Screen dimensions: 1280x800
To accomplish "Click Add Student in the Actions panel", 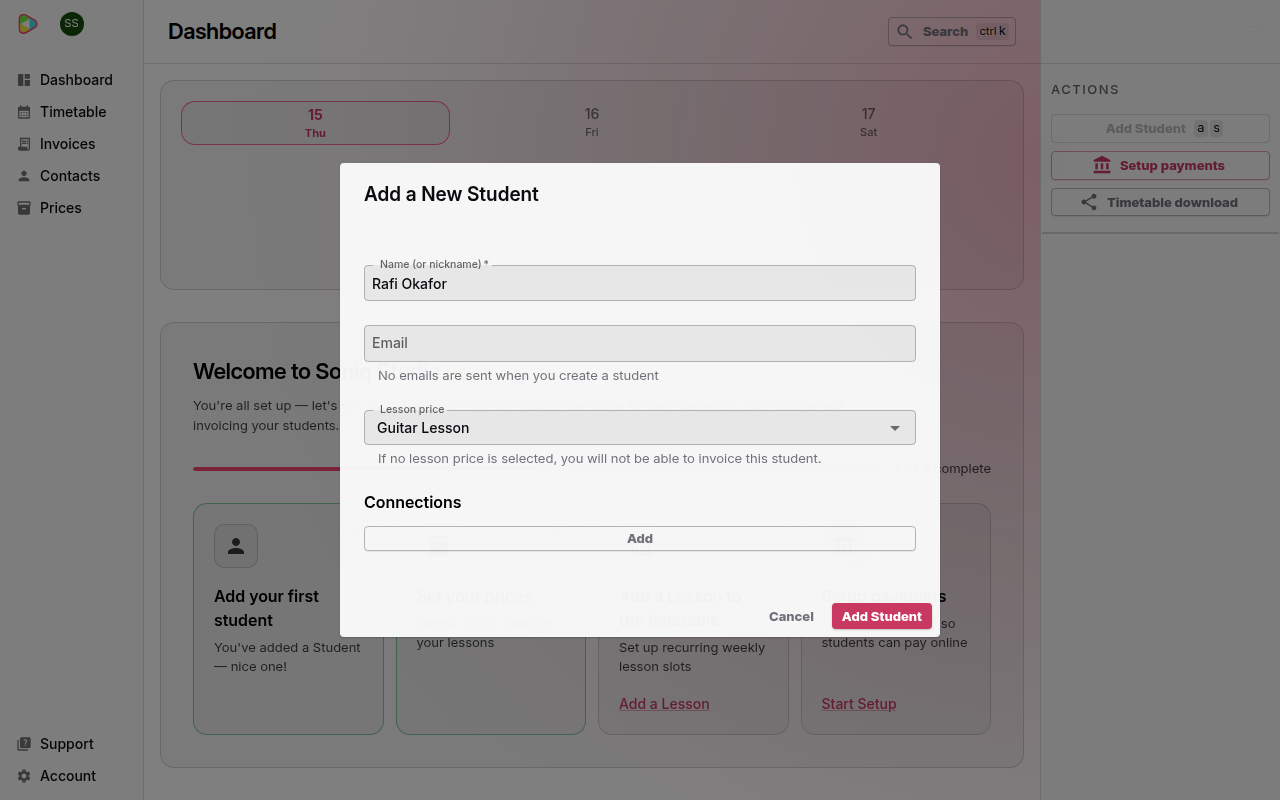I will click(x=1160, y=128).
